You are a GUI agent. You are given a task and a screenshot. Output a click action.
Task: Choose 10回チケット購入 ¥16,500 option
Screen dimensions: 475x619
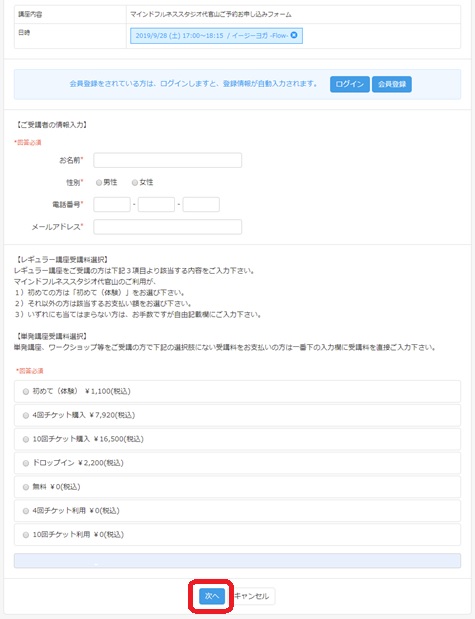pyautogui.click(x=237, y=439)
